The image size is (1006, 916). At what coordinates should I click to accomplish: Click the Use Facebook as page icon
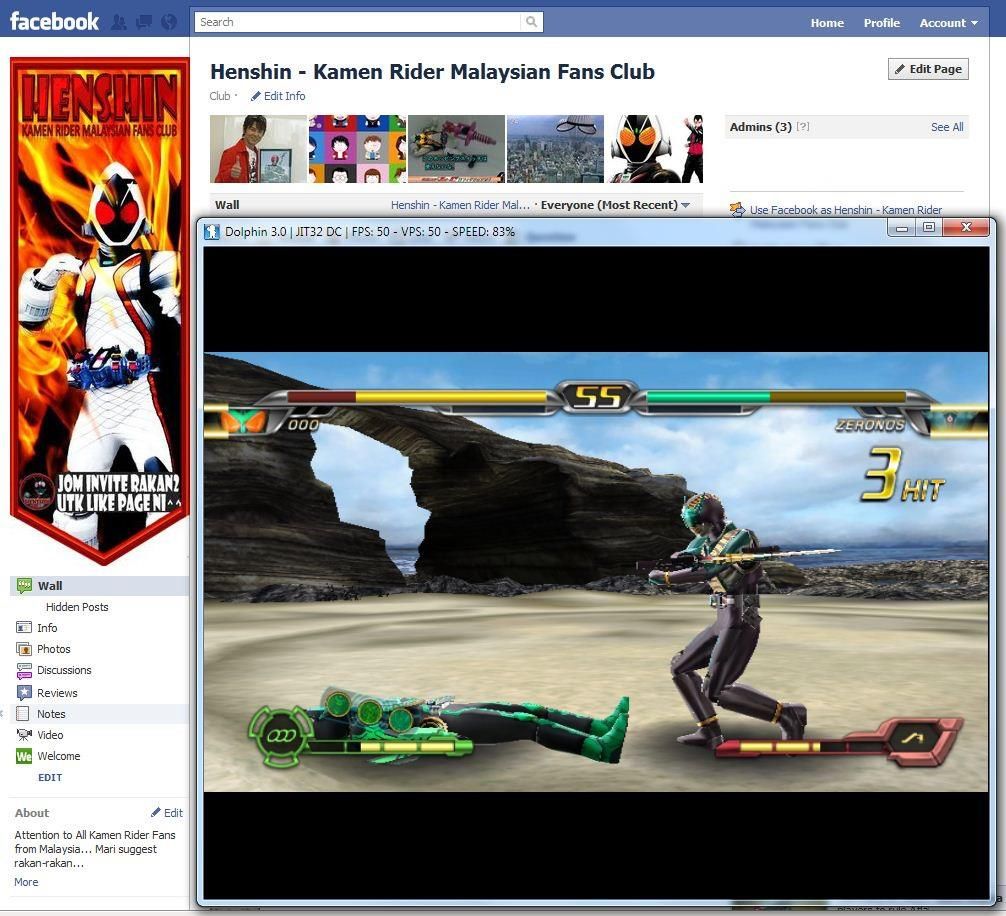pyautogui.click(x=737, y=209)
